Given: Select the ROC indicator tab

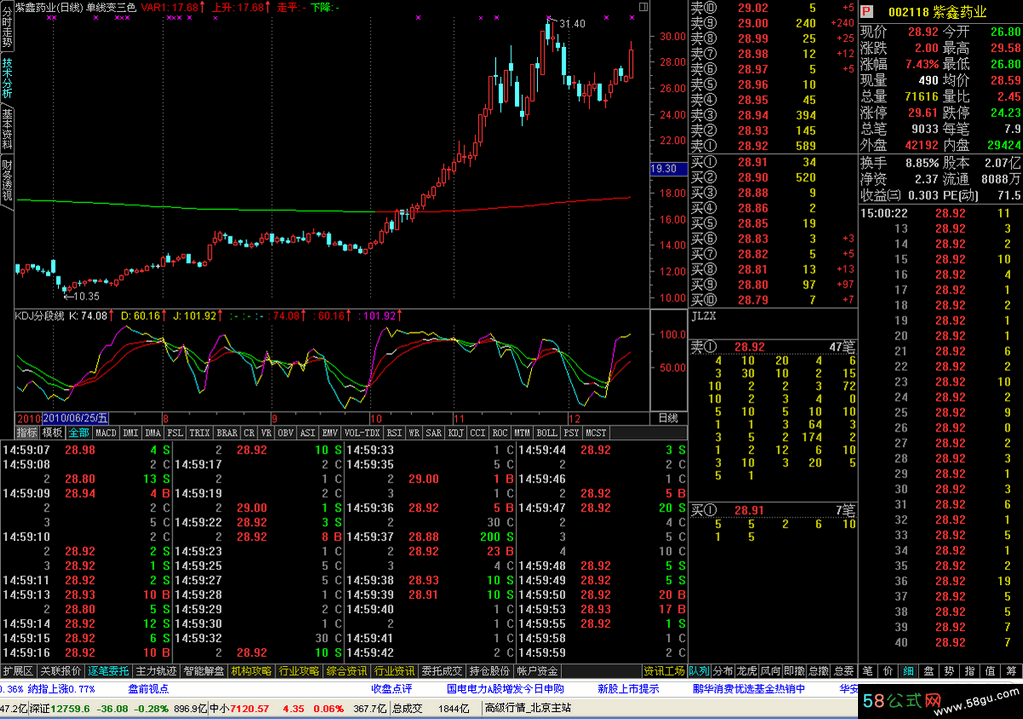Looking at the screenshot, I should point(500,433).
